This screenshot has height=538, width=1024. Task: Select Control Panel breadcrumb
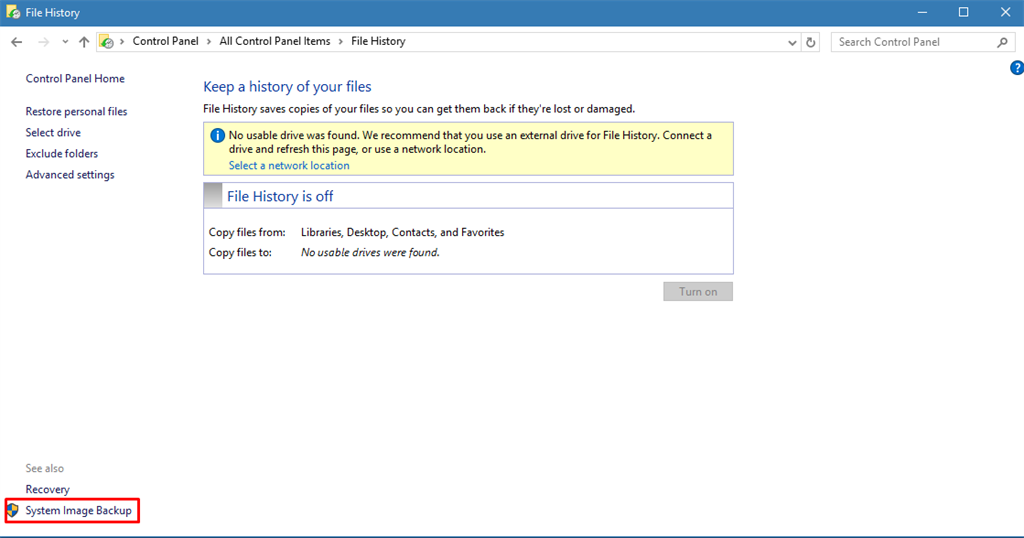[x=165, y=41]
